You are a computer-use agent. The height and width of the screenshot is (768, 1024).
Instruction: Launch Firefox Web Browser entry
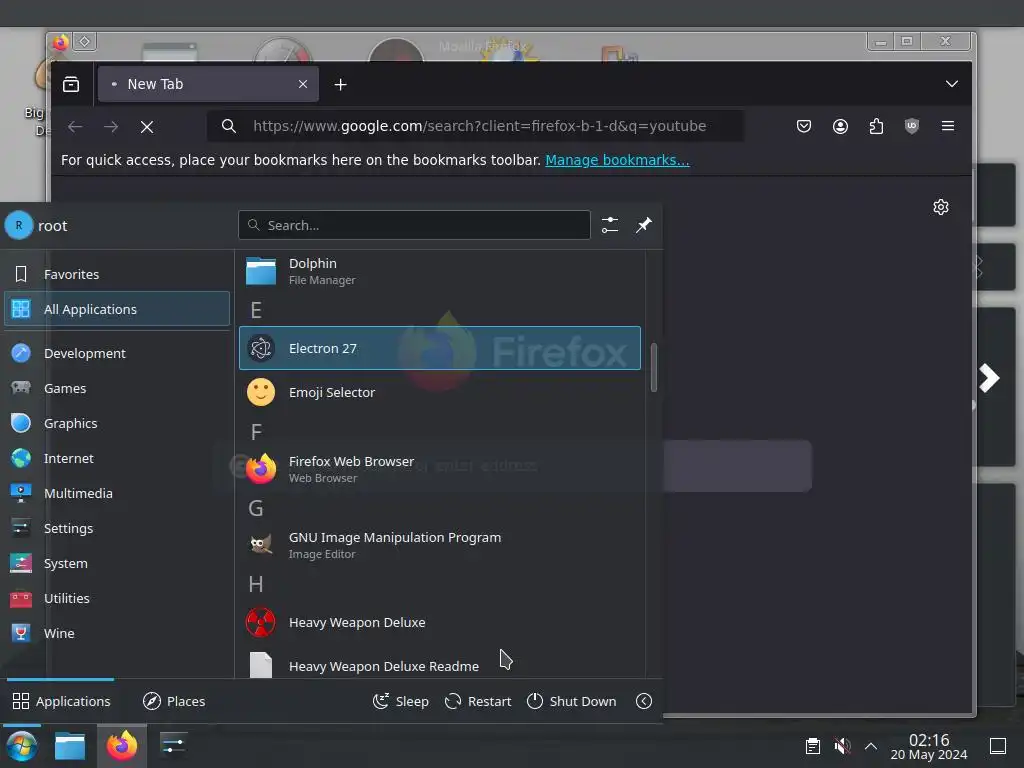click(440, 469)
